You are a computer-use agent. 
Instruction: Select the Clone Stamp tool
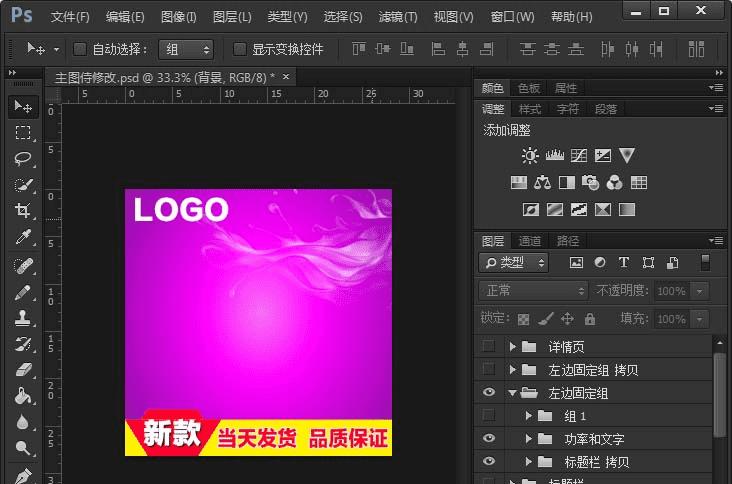pyautogui.click(x=22, y=318)
